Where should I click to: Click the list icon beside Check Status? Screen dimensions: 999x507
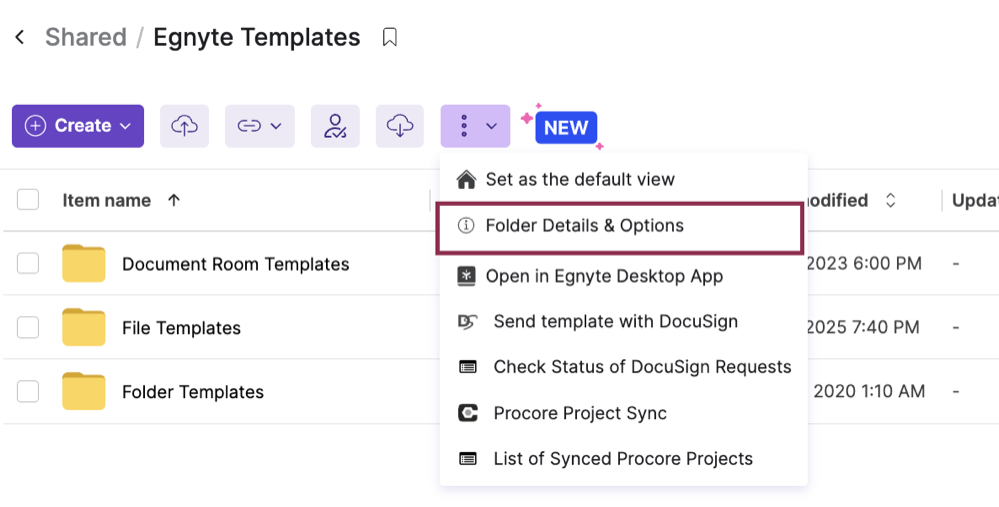click(x=468, y=368)
